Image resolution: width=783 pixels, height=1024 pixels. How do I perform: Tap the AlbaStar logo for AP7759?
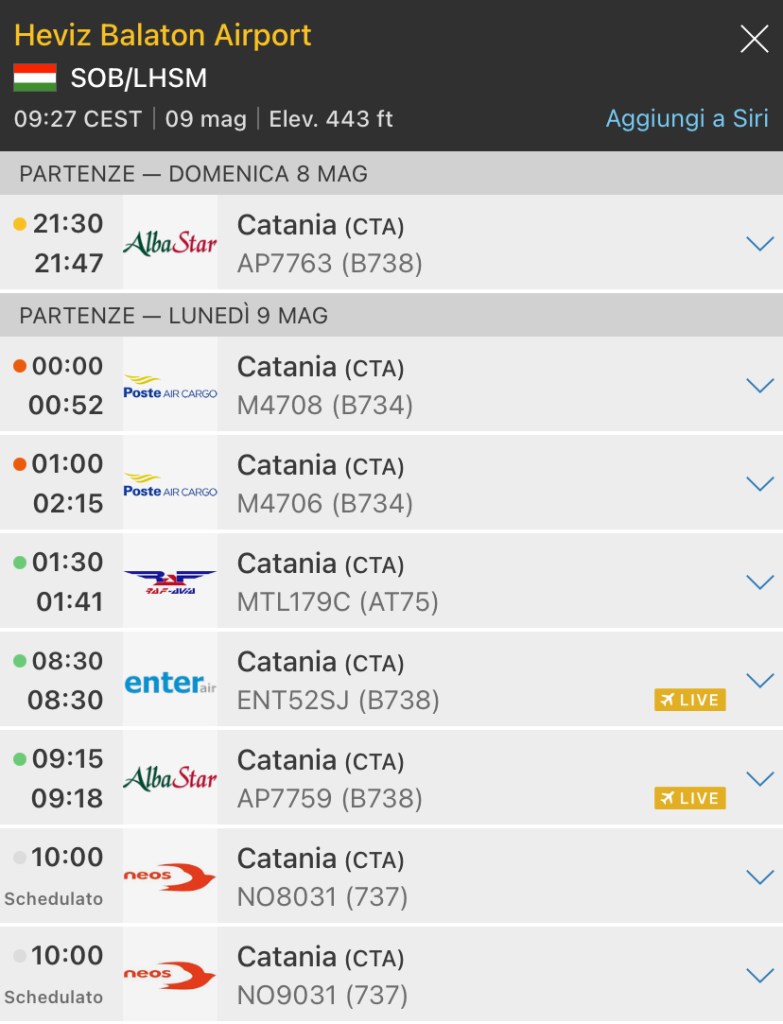[170, 779]
